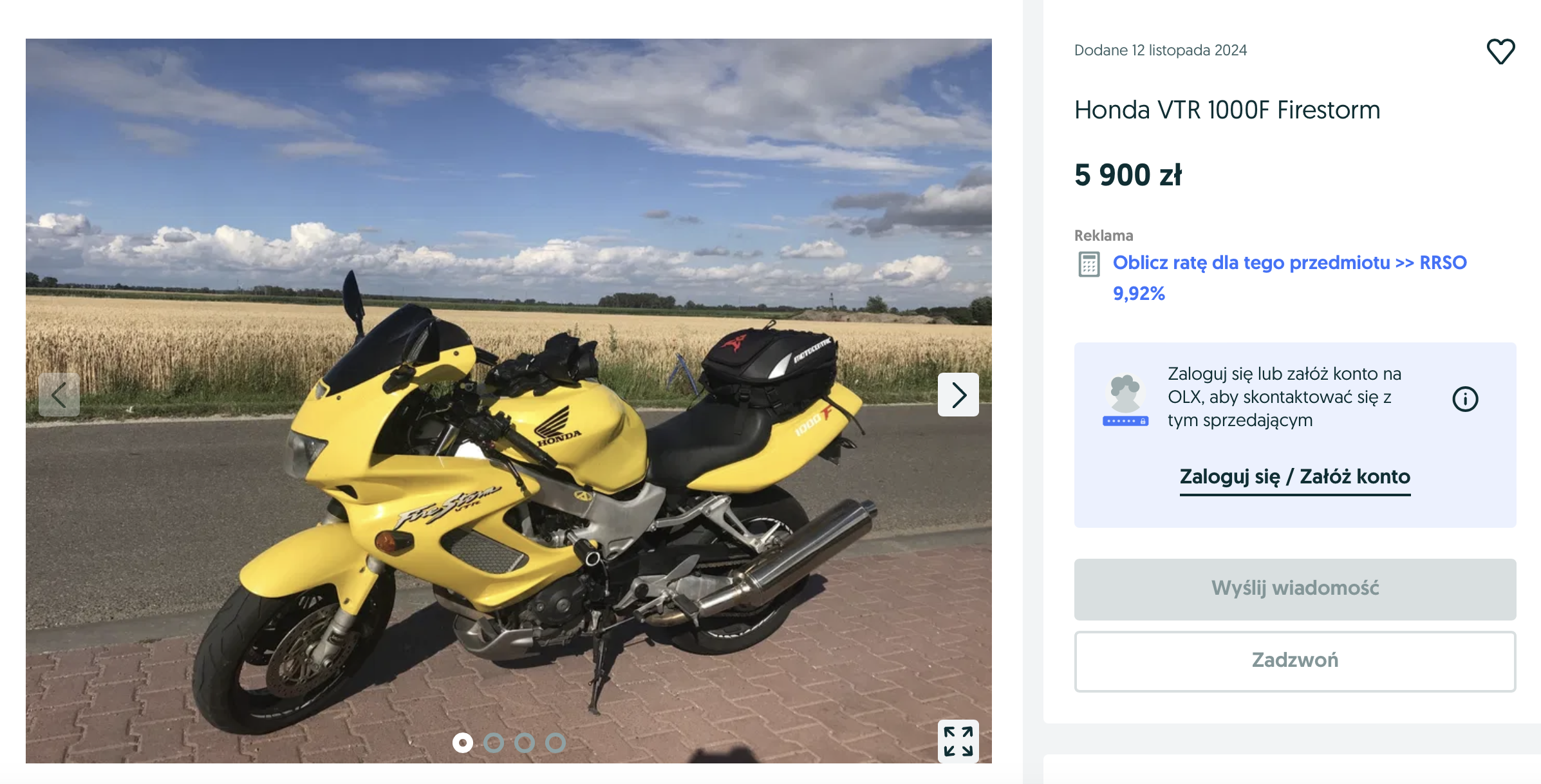1541x784 pixels.
Task: Open fullscreen photo view
Action: 958,741
